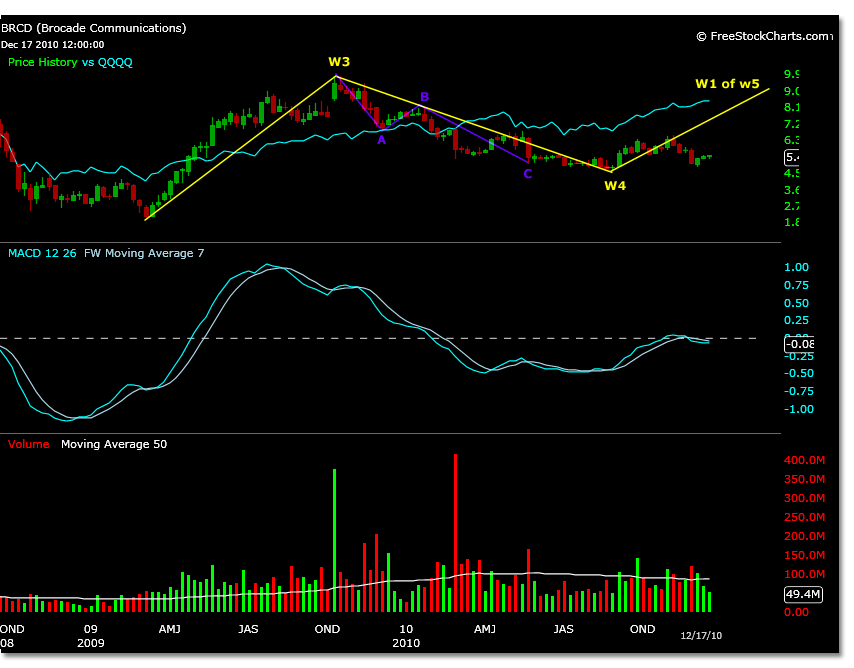Click the Moving Average 50 label
854x668 pixels.
pyautogui.click(x=114, y=443)
